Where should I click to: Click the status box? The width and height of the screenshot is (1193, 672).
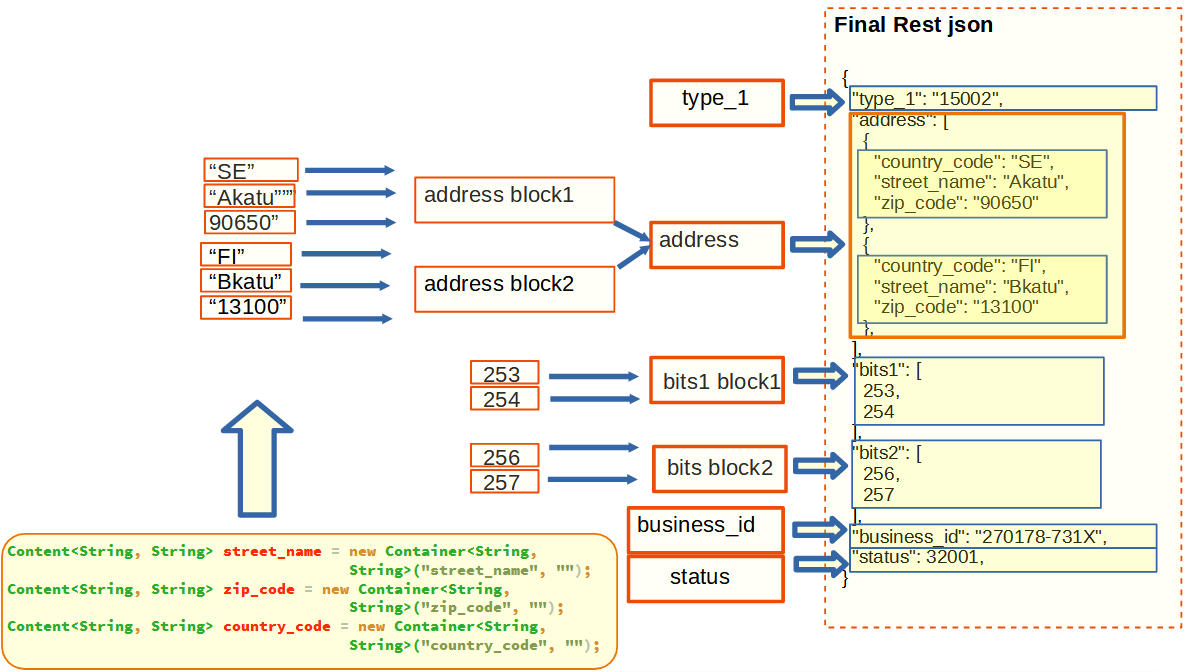point(705,579)
